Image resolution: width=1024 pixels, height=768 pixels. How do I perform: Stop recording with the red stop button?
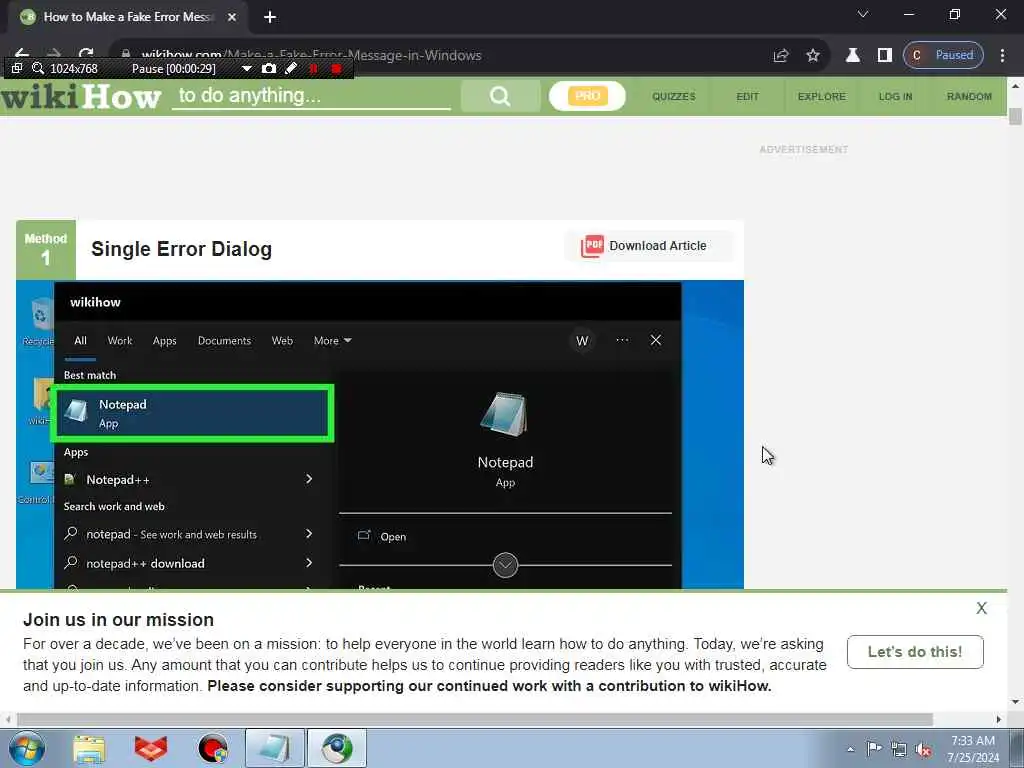pos(336,69)
